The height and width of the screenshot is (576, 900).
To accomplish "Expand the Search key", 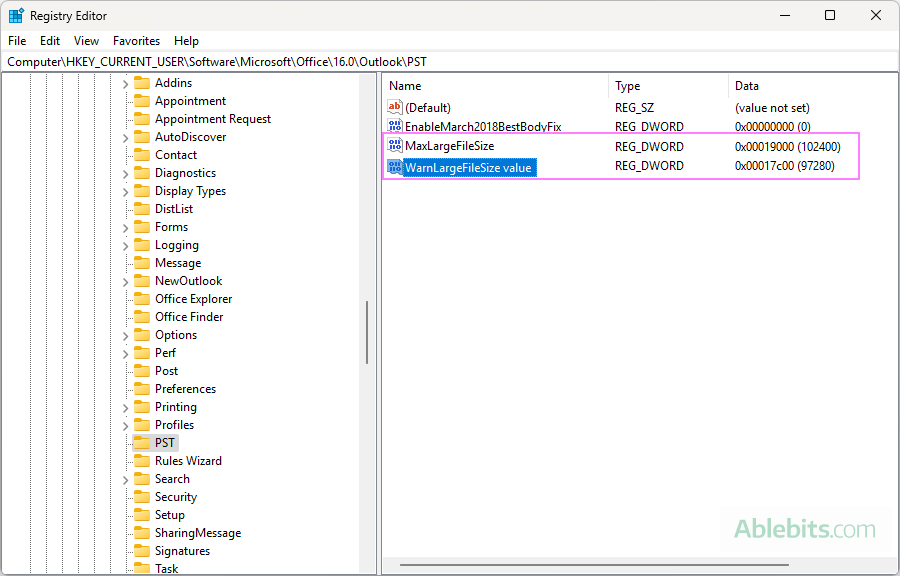I will pyautogui.click(x=126, y=480).
